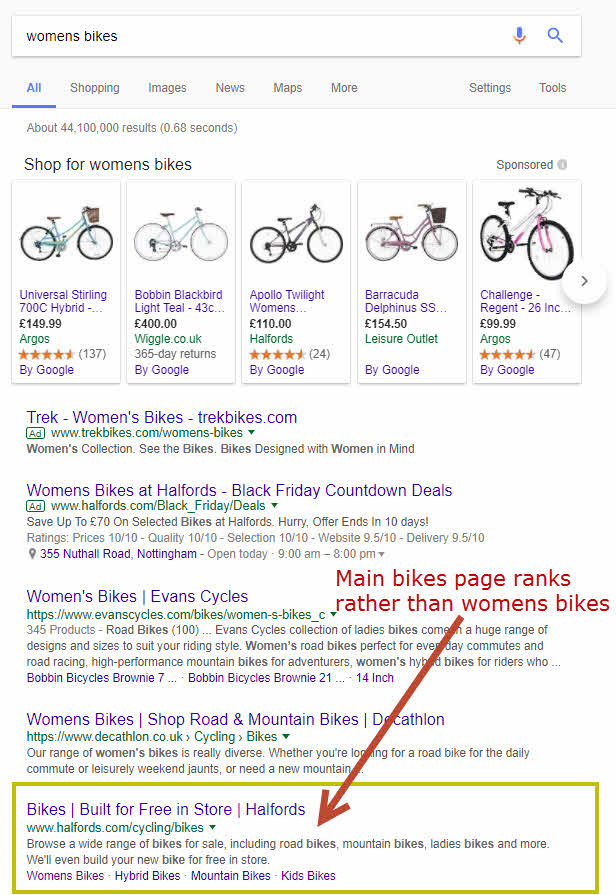The height and width of the screenshot is (895, 616).
Task: Click the next arrow on shopping carousel
Action: point(584,281)
